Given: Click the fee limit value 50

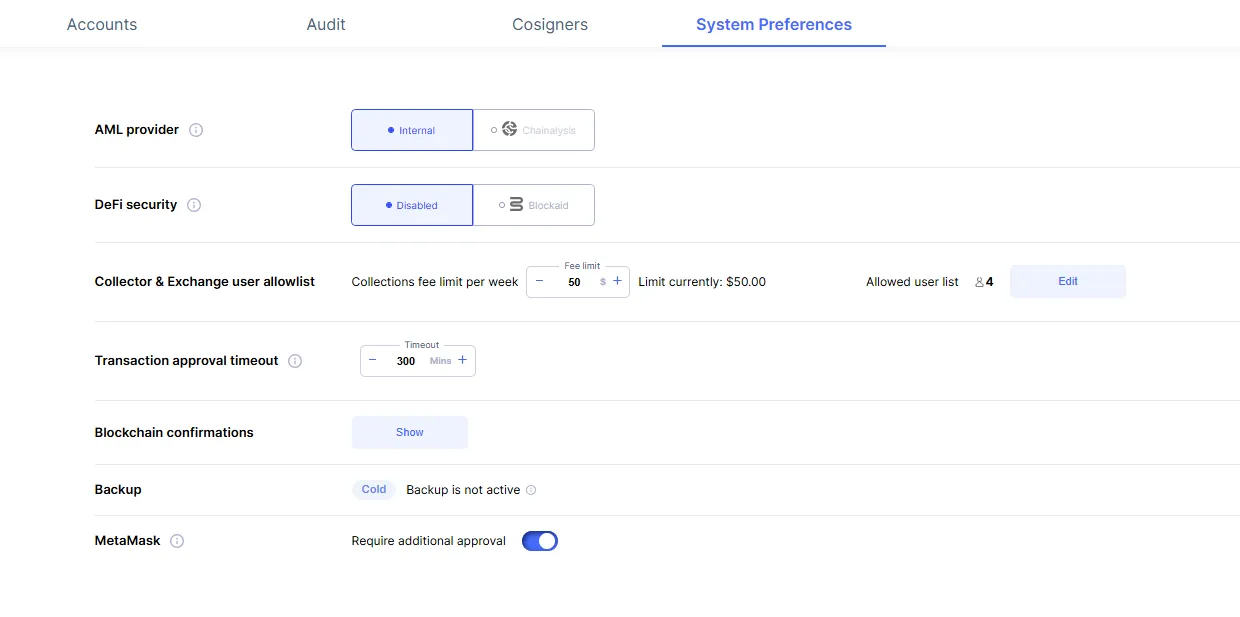Looking at the screenshot, I should click(x=574, y=282).
